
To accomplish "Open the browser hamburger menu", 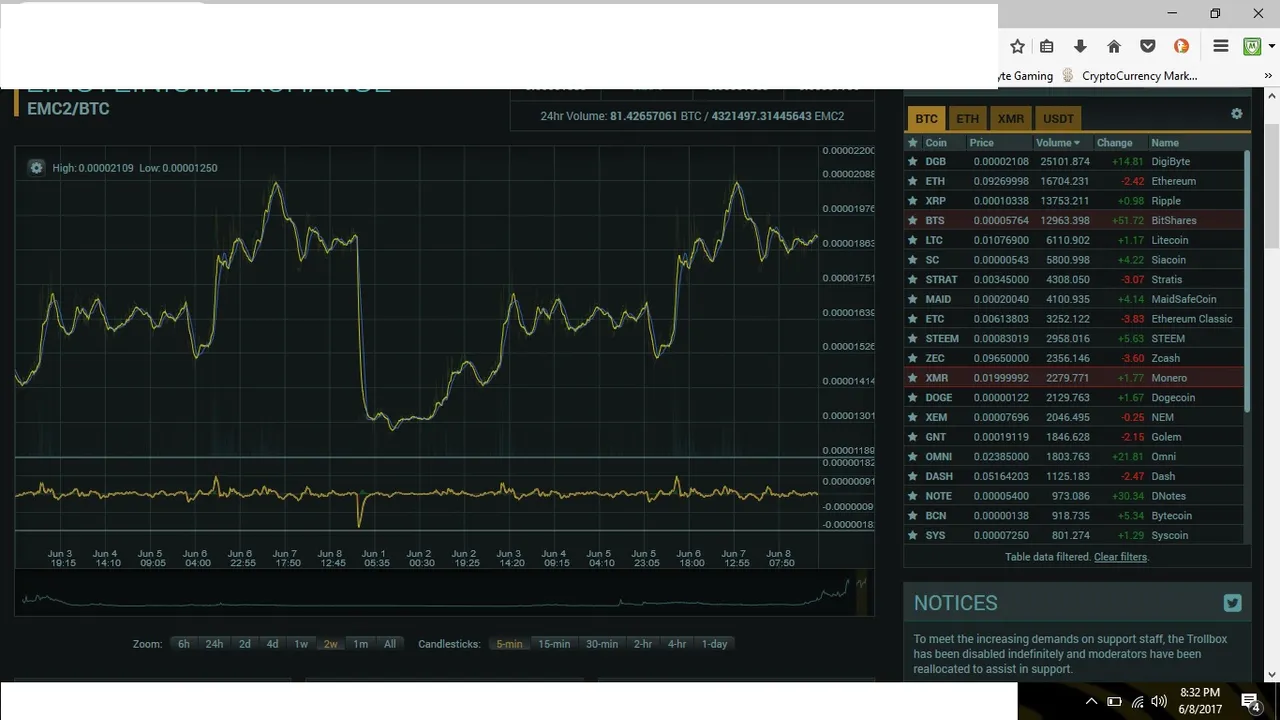I will (x=1221, y=46).
